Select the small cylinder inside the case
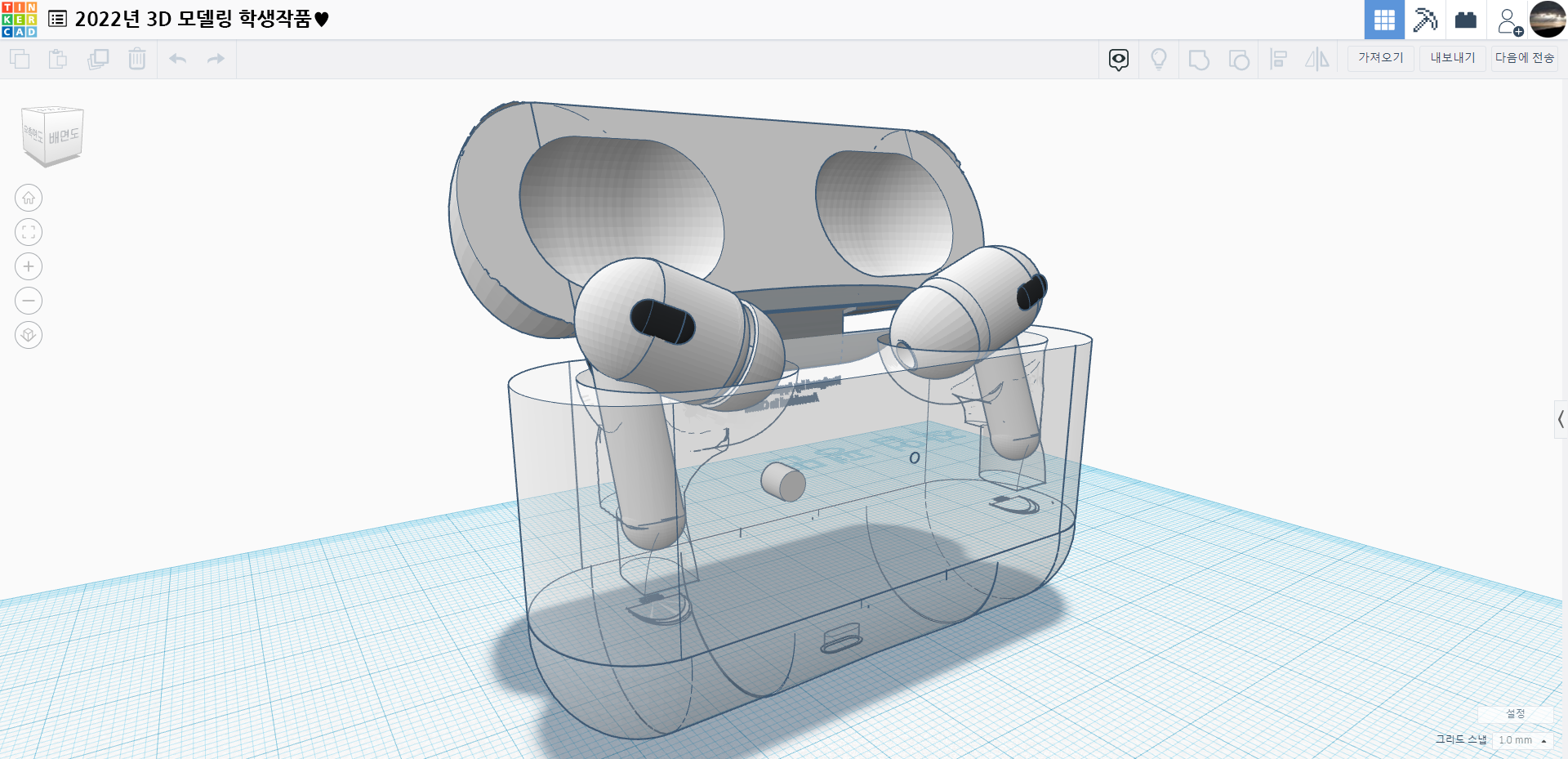 [783, 482]
